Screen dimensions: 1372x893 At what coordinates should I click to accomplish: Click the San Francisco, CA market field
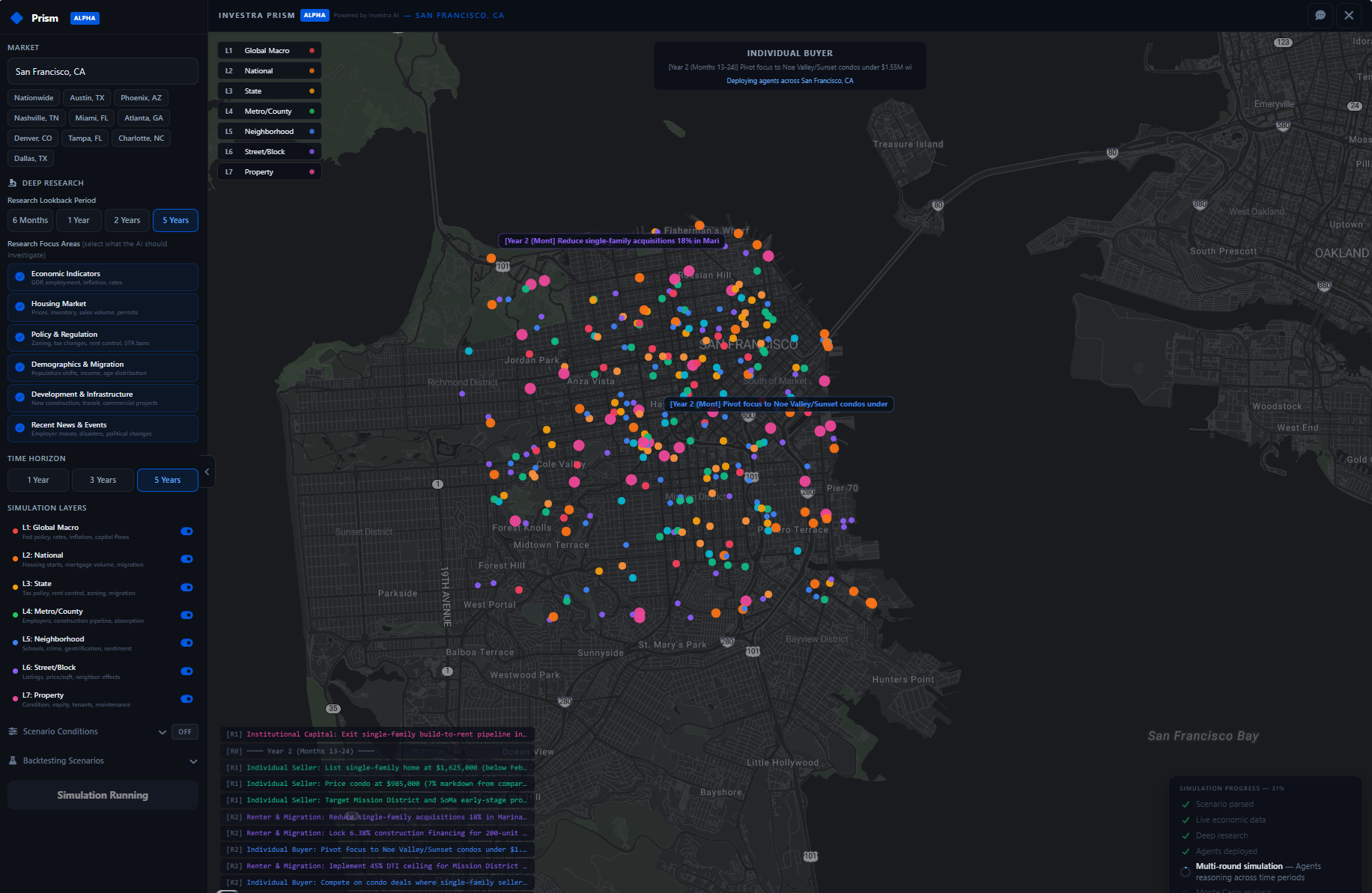click(102, 71)
